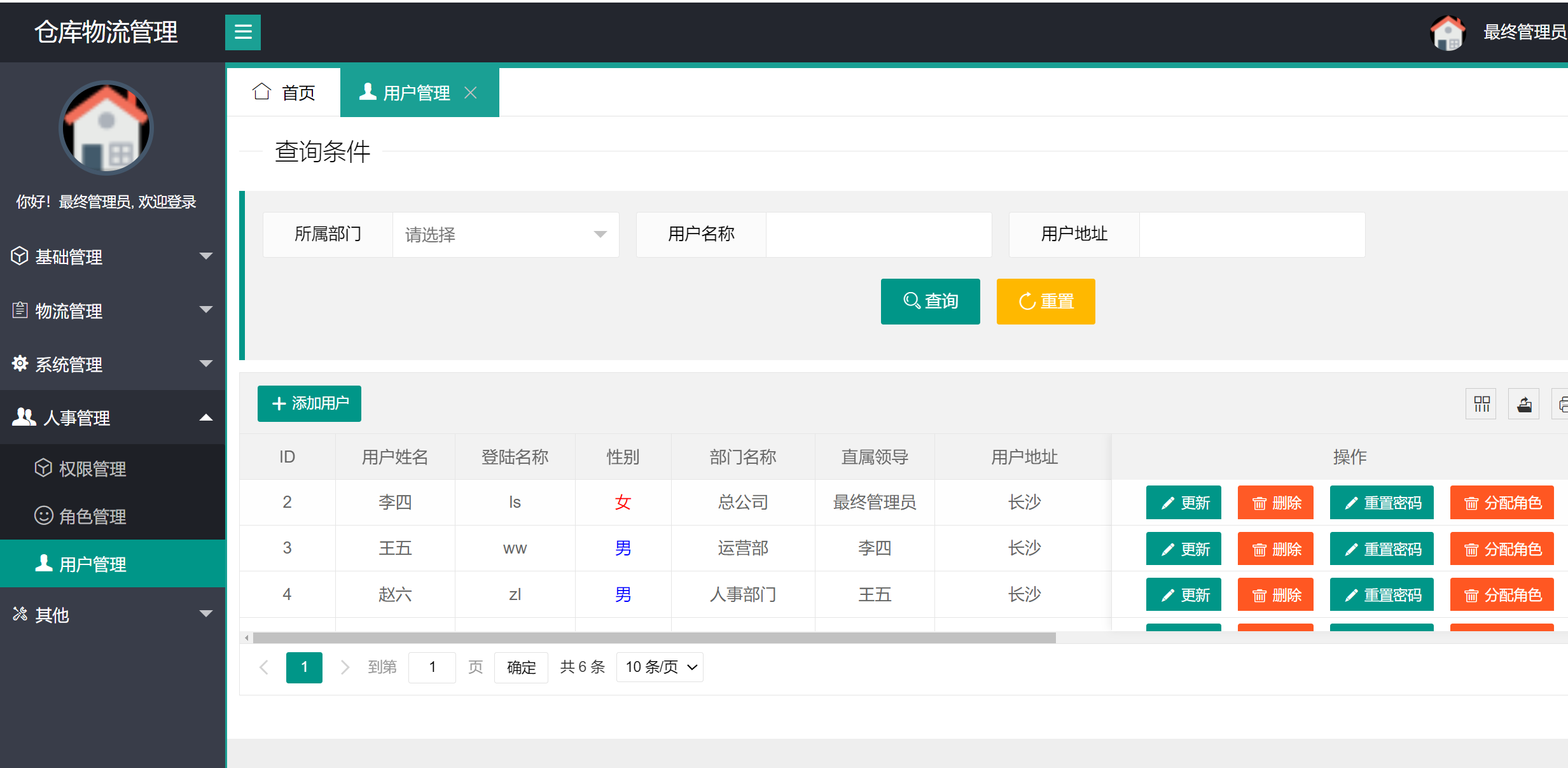The width and height of the screenshot is (1568, 768).
Task: Click the 性别 column header
Action: 623,457
